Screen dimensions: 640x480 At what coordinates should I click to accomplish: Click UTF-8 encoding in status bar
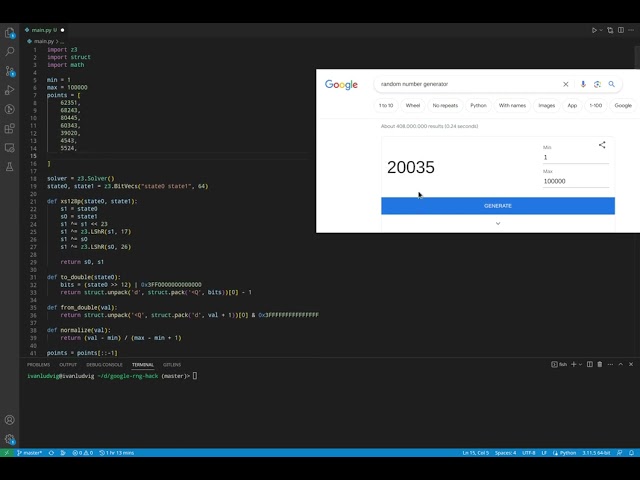tap(529, 453)
